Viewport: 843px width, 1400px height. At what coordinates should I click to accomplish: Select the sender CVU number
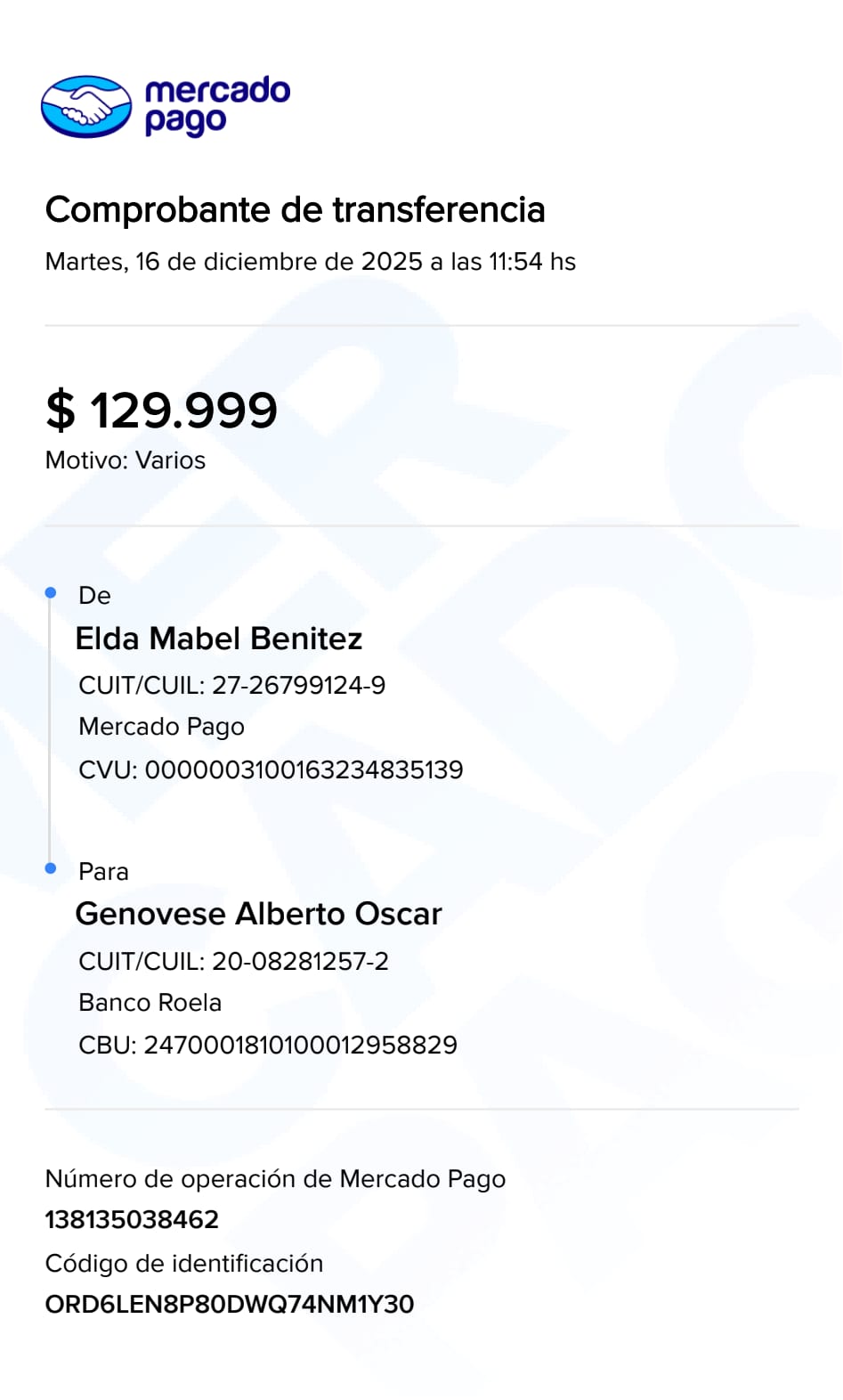pyautogui.click(x=271, y=769)
